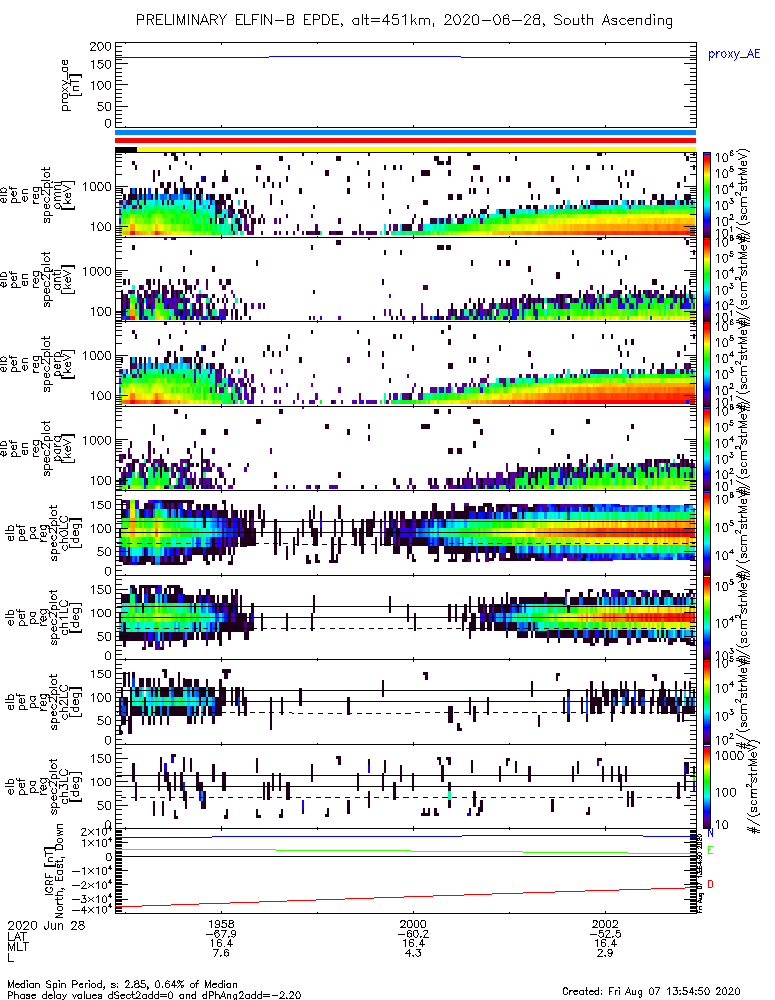
Task: Click the '2×10^4' tick on IGRF axis
Action: [x=96, y=832]
